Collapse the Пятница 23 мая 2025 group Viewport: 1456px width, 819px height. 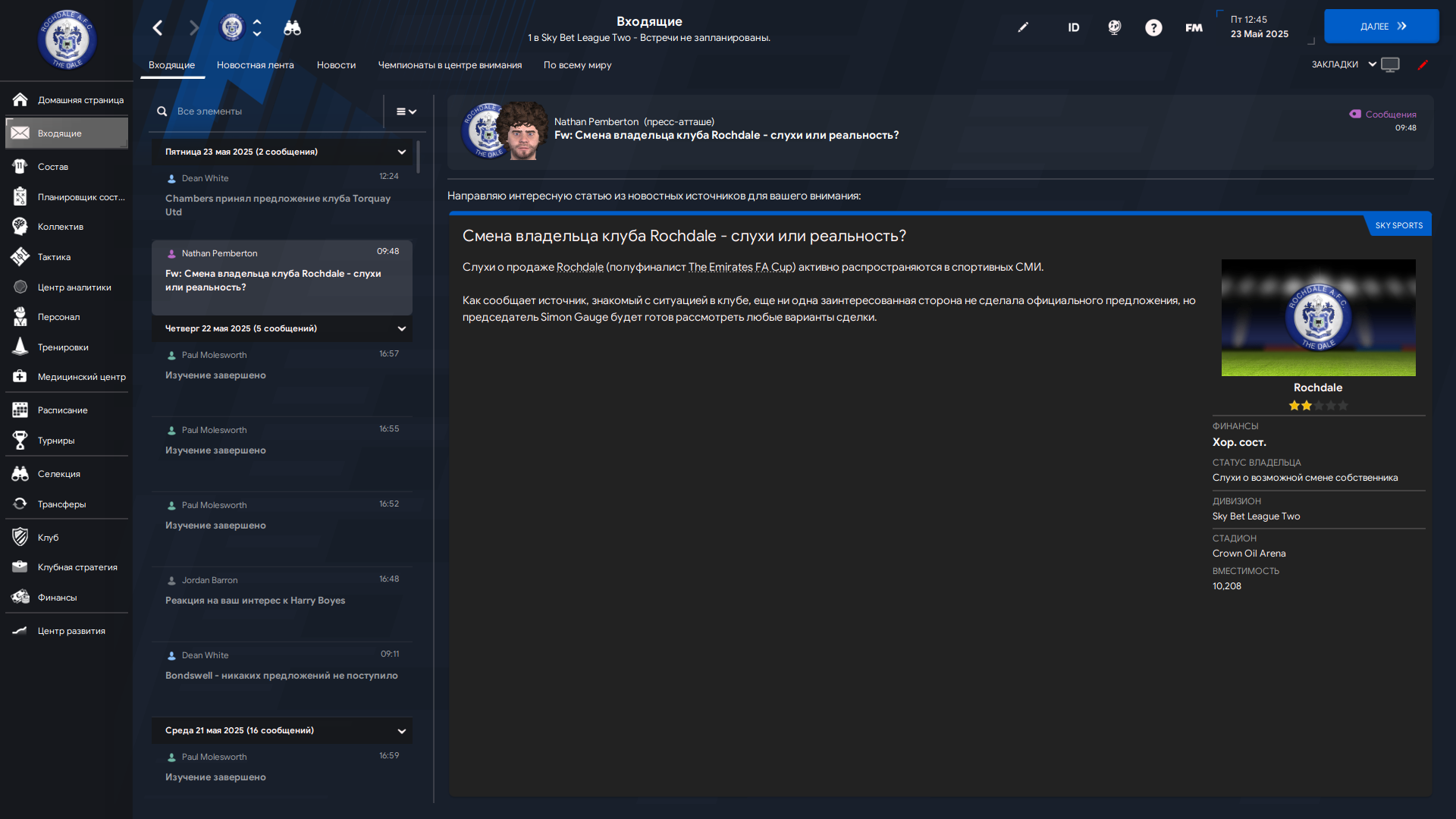pyautogui.click(x=402, y=152)
